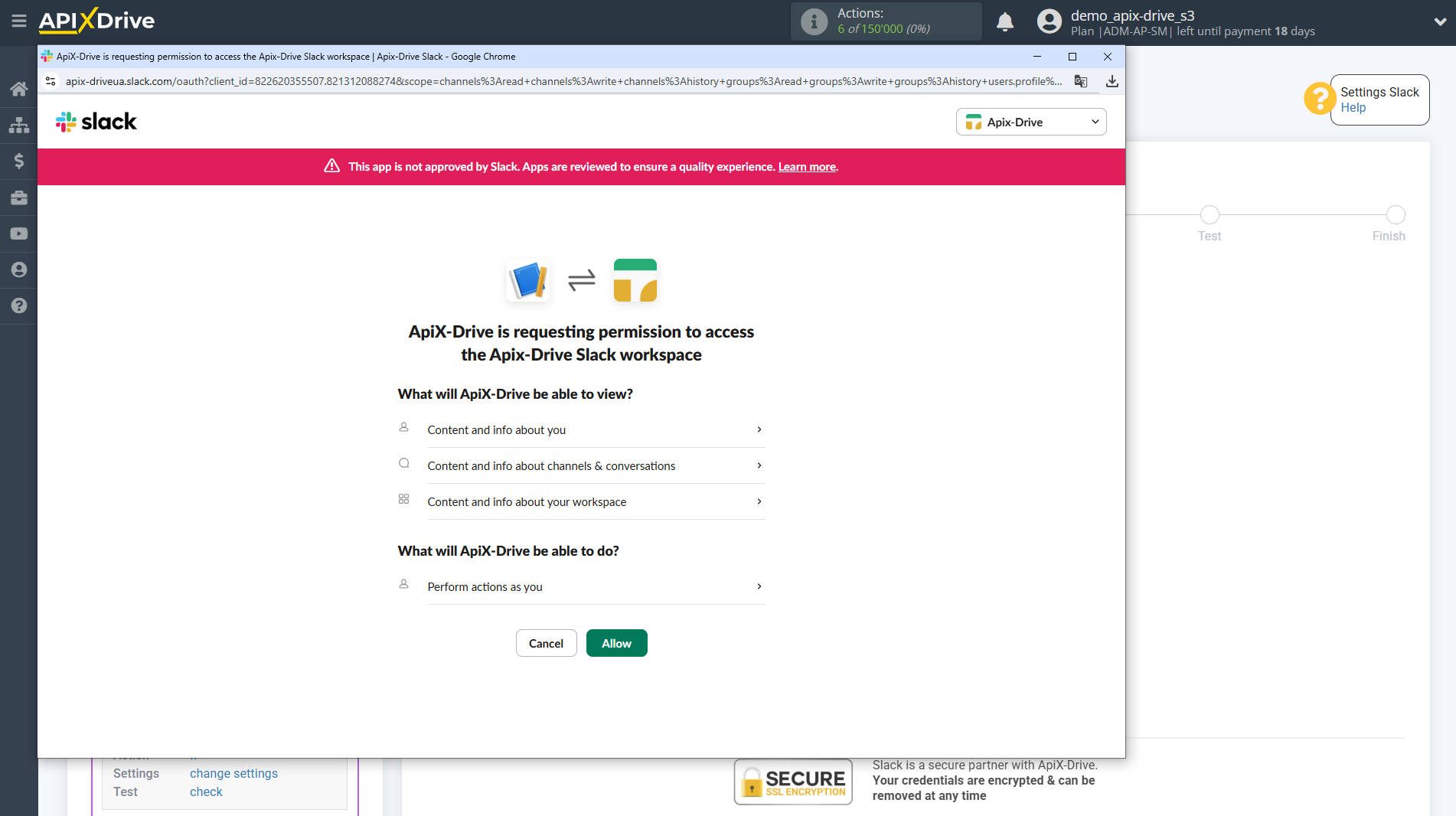Expand Content and info about channels & conversations
Viewport: 1456px width, 816px height.
point(596,466)
